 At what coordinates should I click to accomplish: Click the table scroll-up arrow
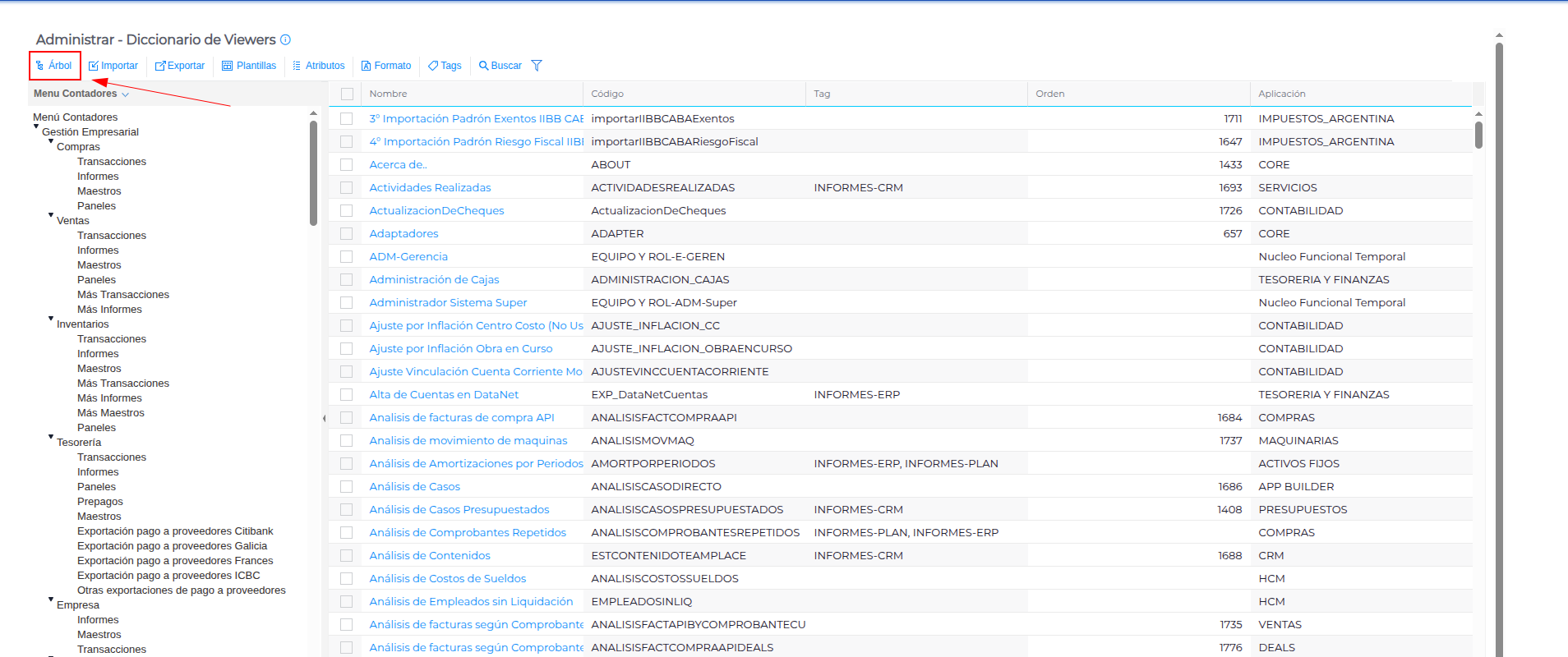(x=1478, y=114)
